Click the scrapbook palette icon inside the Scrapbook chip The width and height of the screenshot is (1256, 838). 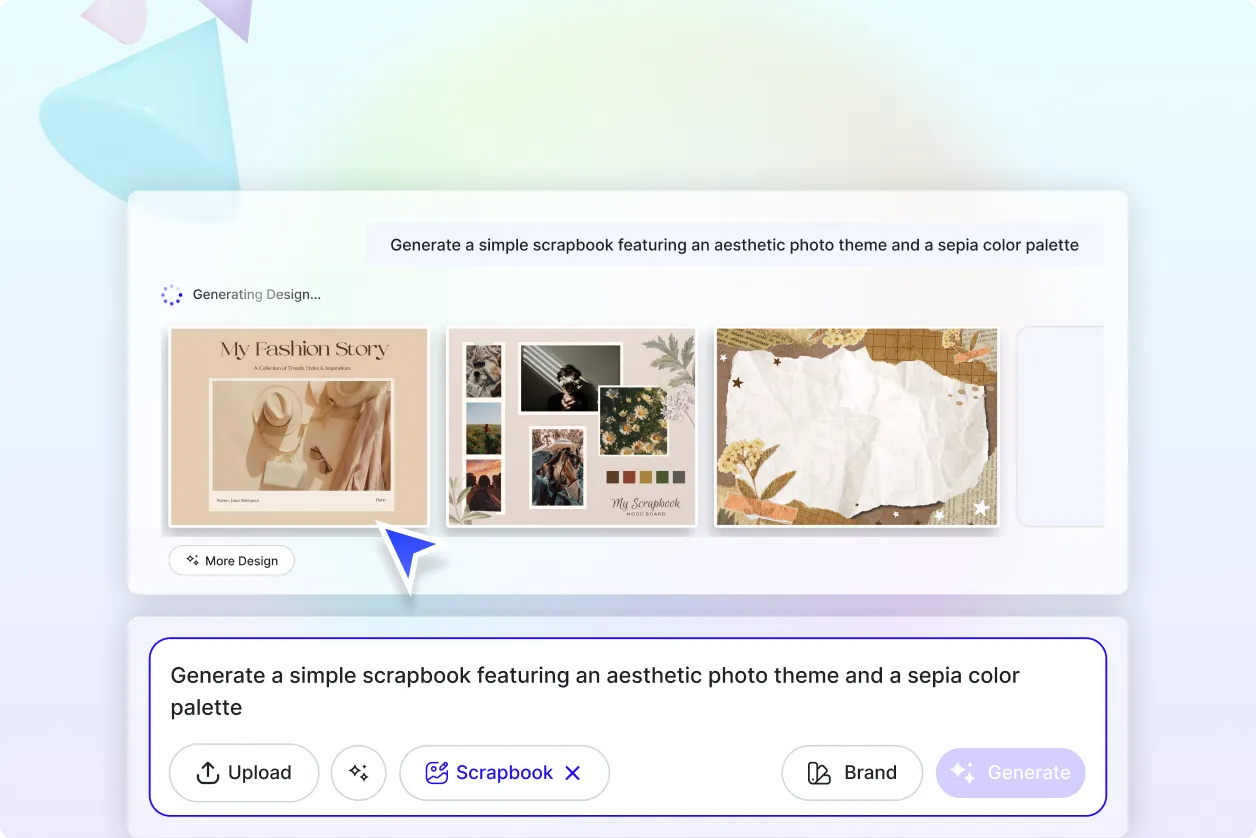[x=436, y=772]
